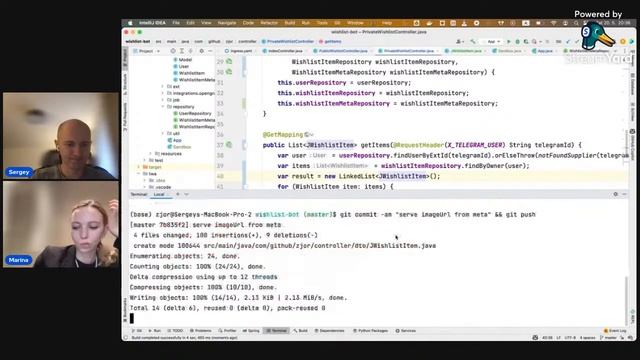Click expand all icon in Project toolbar
640x360 pixels.
click(x=182, y=51)
